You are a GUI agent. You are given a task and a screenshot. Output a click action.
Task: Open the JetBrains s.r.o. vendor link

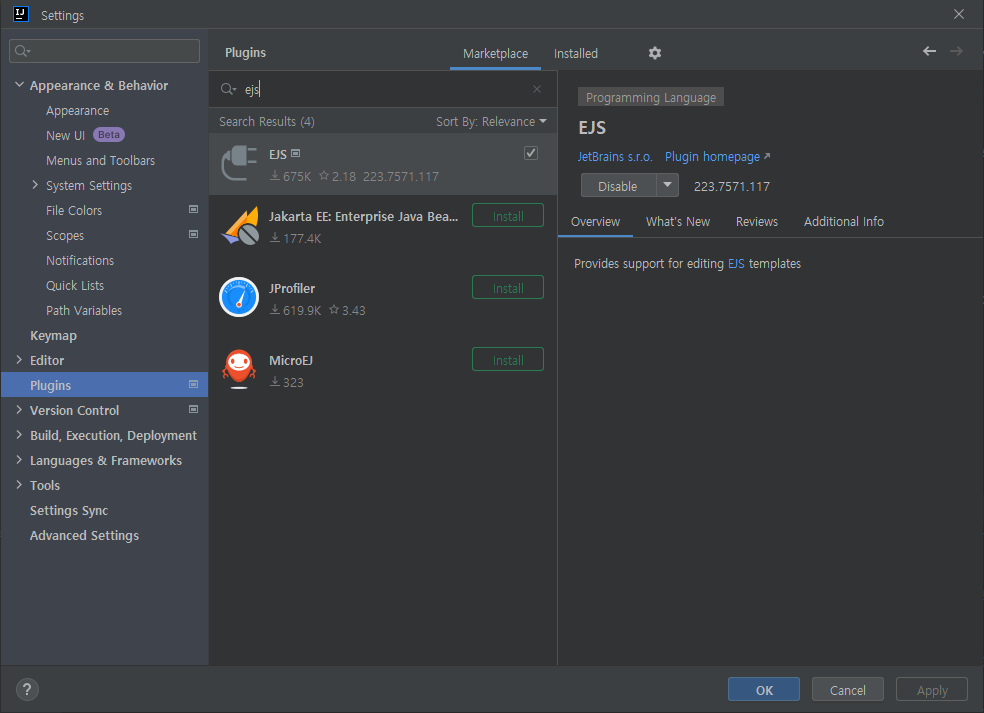point(615,157)
